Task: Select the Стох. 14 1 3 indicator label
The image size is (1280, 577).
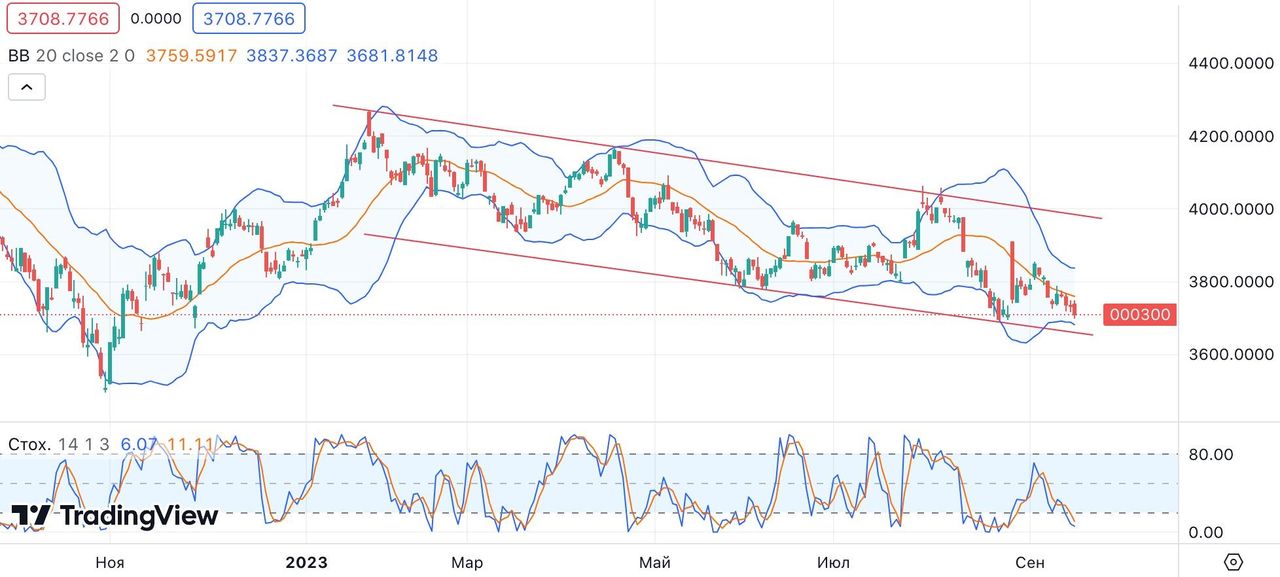Action: pos(60,444)
